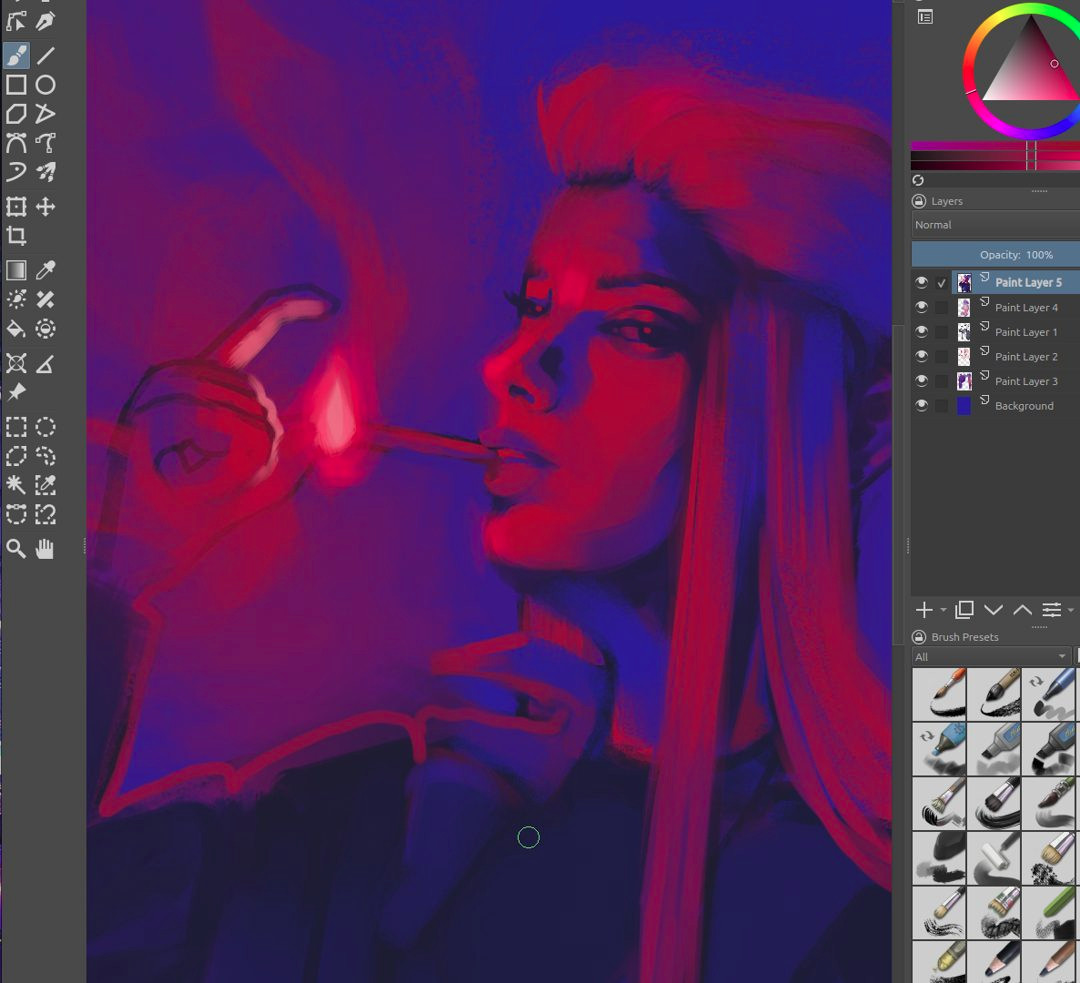Move the layer up
This screenshot has width=1080, height=983.
click(x=1022, y=610)
